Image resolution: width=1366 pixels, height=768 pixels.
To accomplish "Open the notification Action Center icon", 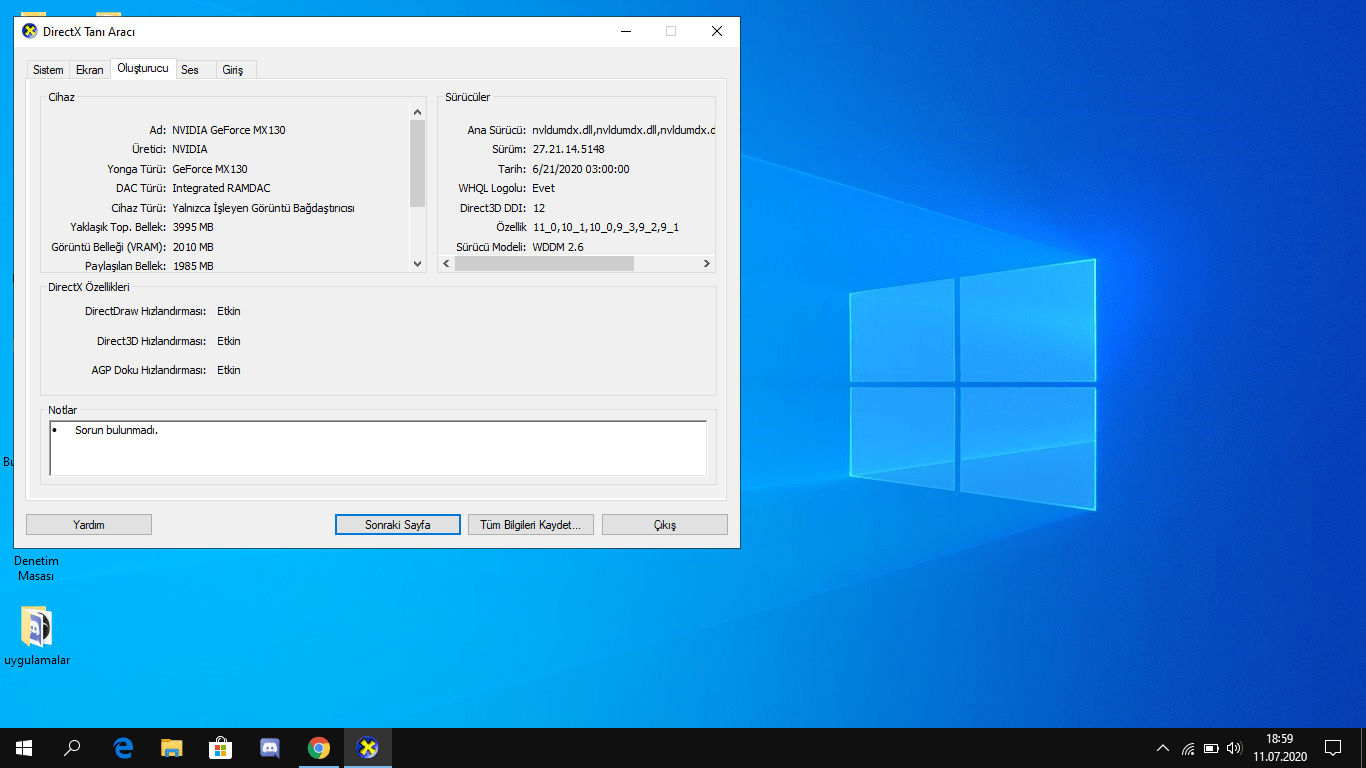I will click(x=1333, y=748).
